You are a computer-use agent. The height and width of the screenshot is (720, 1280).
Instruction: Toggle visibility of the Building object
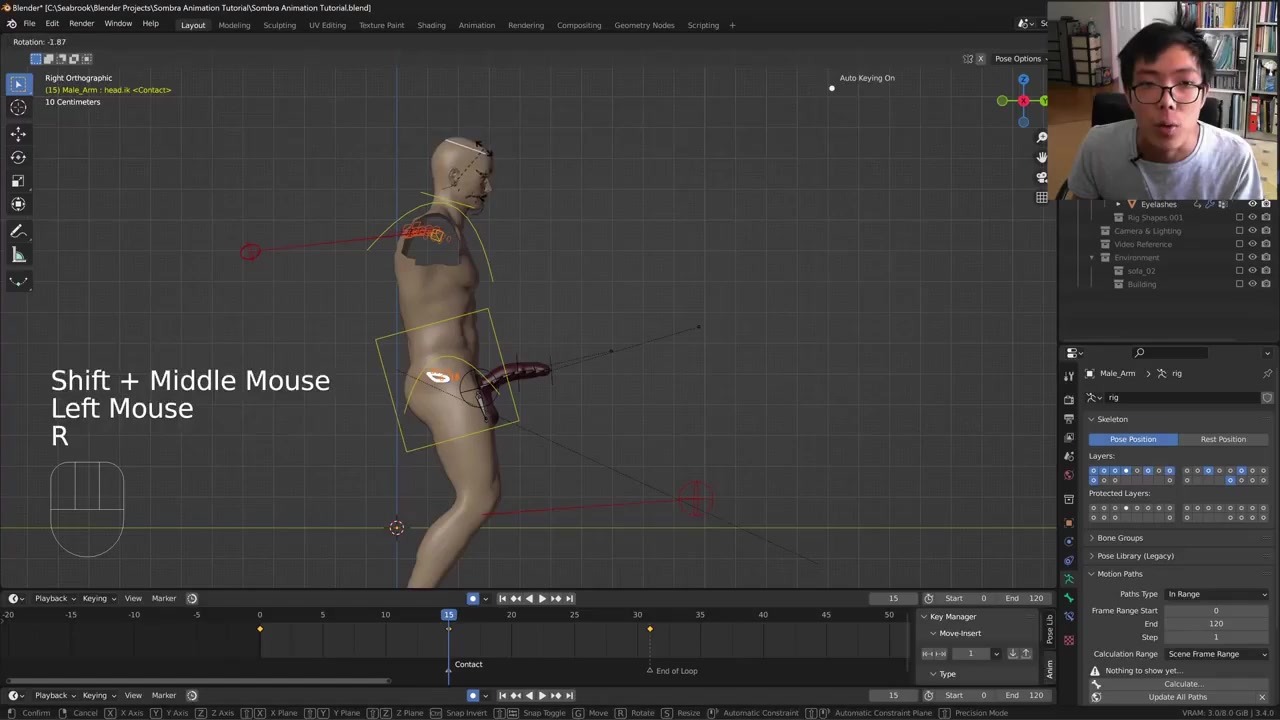[x=1252, y=284]
